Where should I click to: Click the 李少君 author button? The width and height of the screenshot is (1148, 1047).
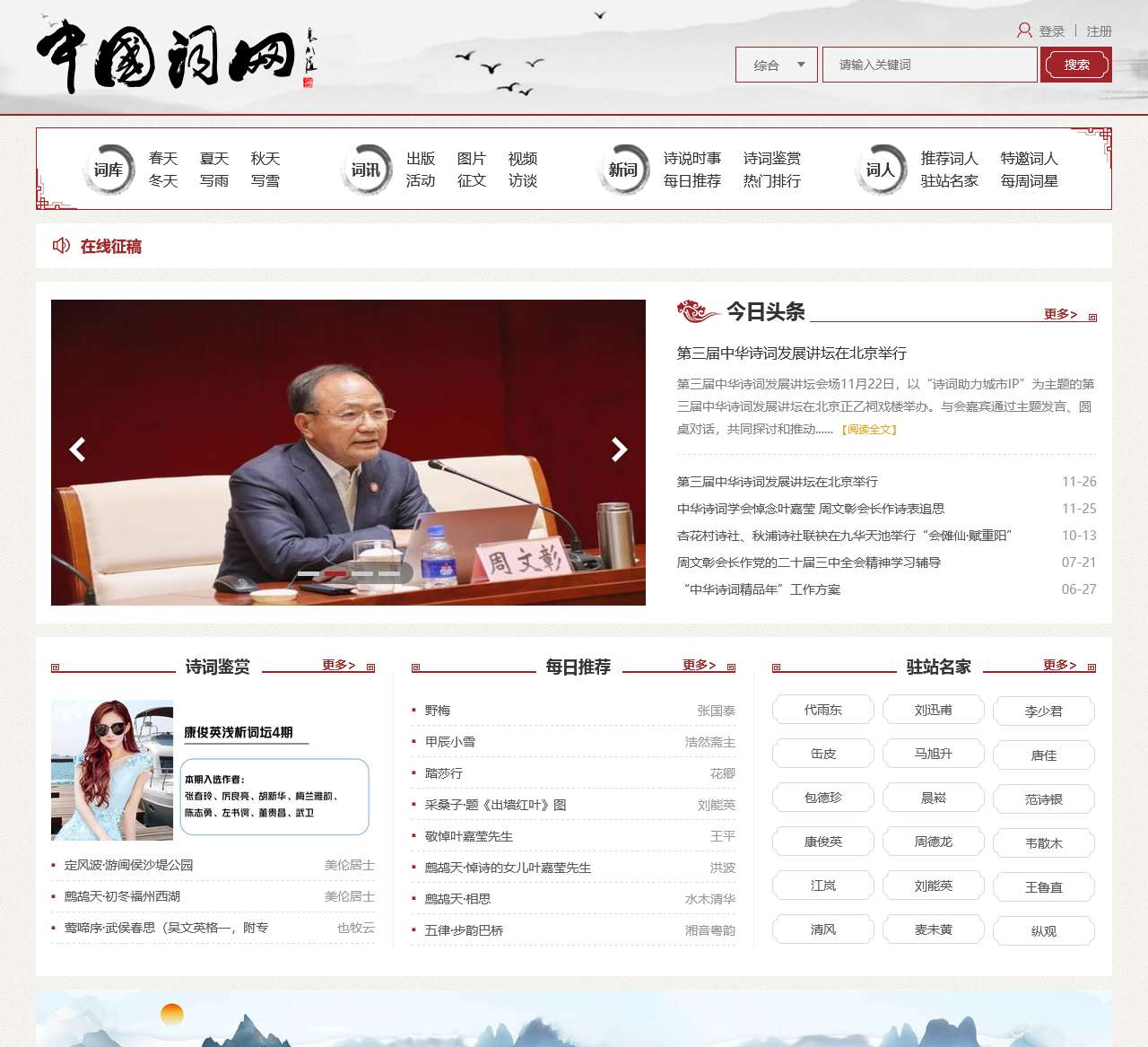pos(1044,711)
